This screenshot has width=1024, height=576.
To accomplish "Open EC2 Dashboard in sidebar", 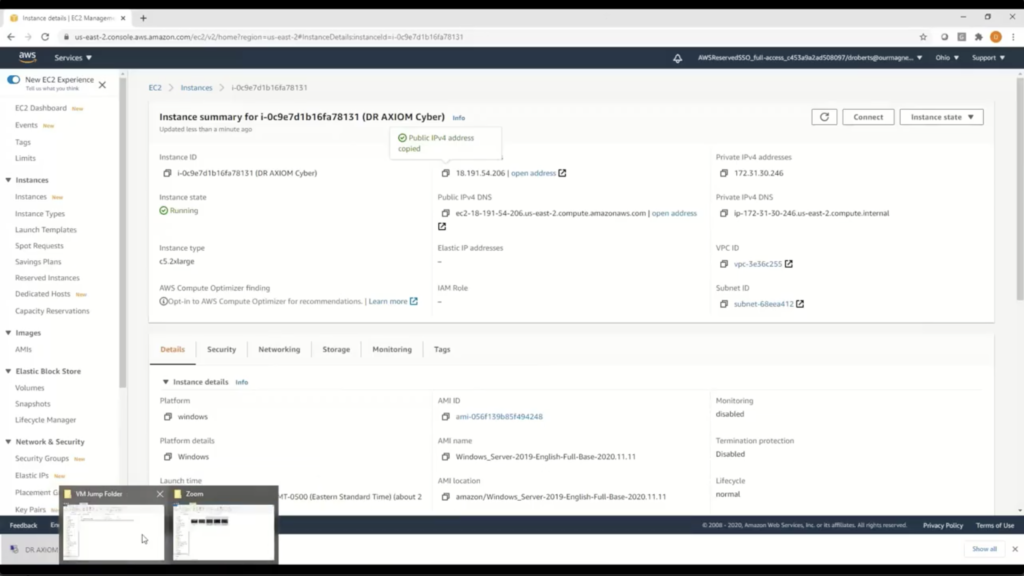I will [40, 108].
